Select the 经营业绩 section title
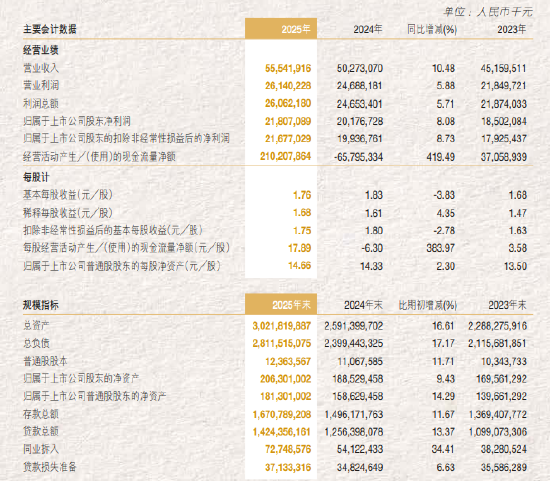 (41, 50)
